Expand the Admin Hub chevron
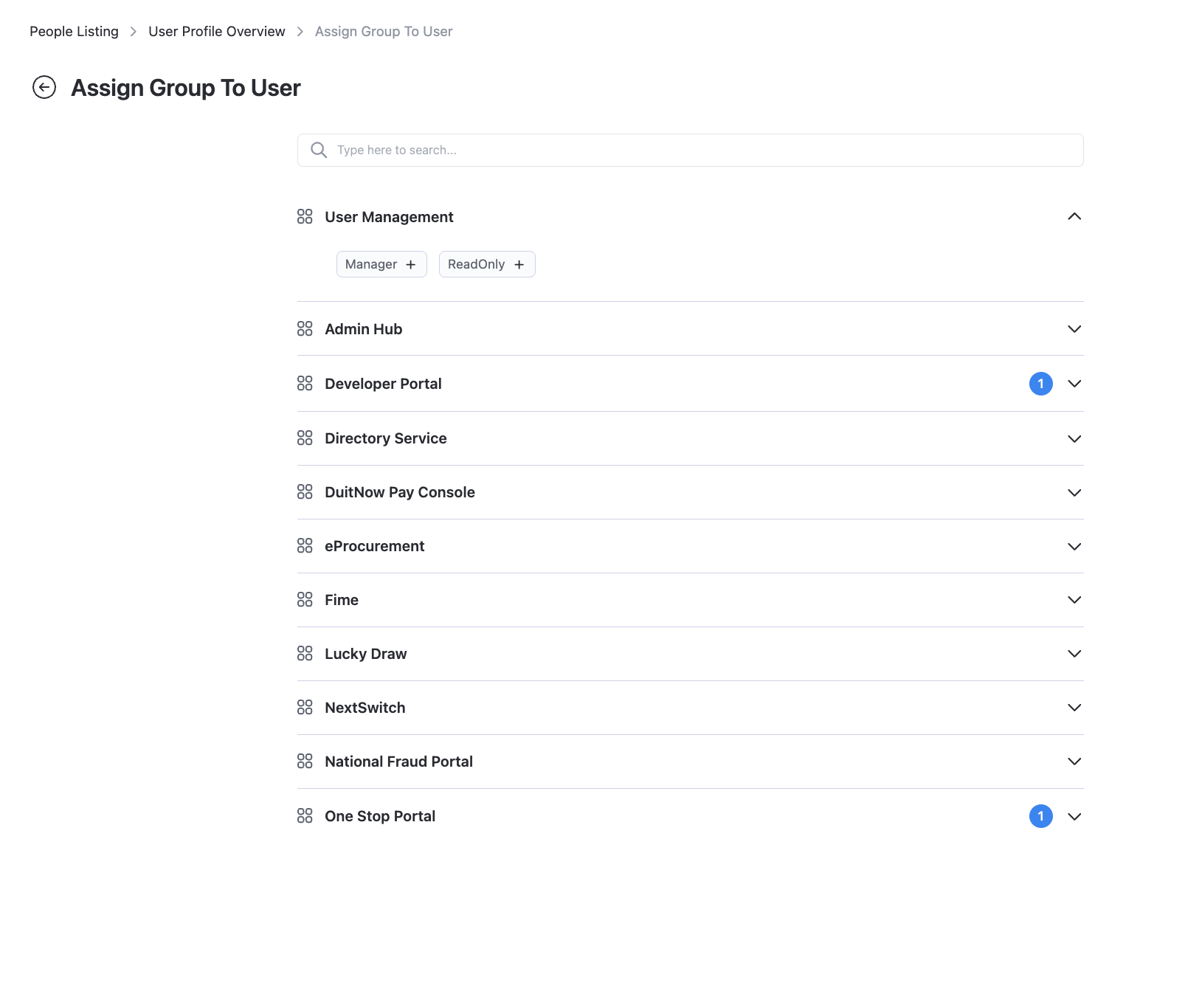The image size is (1185, 1008). [1074, 329]
